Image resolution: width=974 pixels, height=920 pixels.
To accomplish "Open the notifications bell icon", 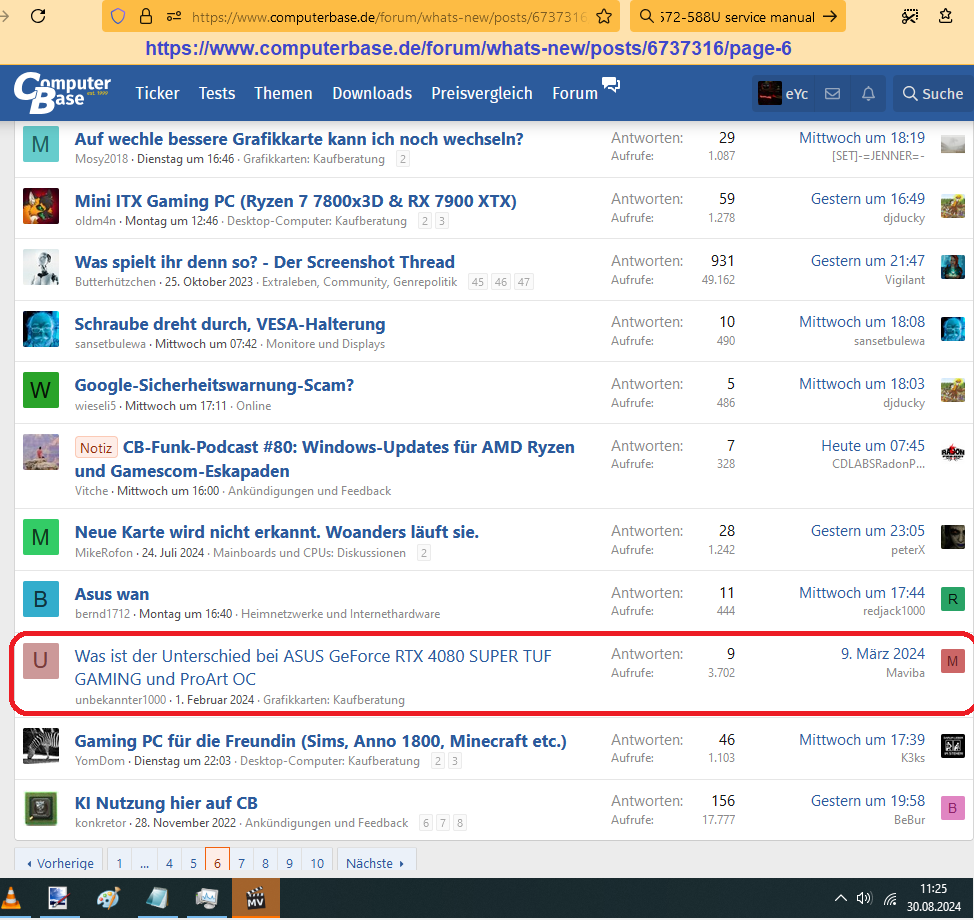I will pos(868,94).
